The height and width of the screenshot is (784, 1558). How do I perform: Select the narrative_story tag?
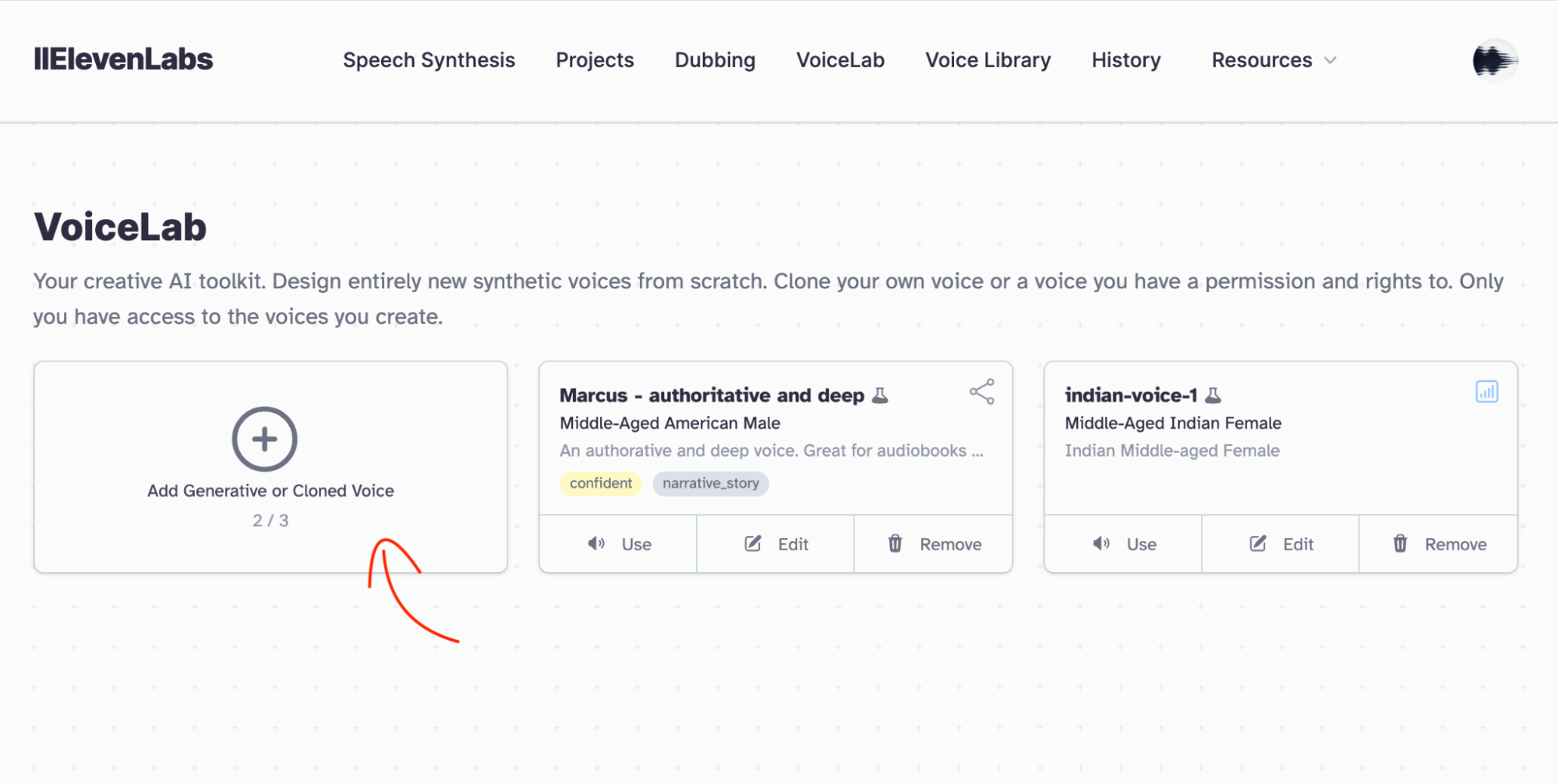[711, 483]
